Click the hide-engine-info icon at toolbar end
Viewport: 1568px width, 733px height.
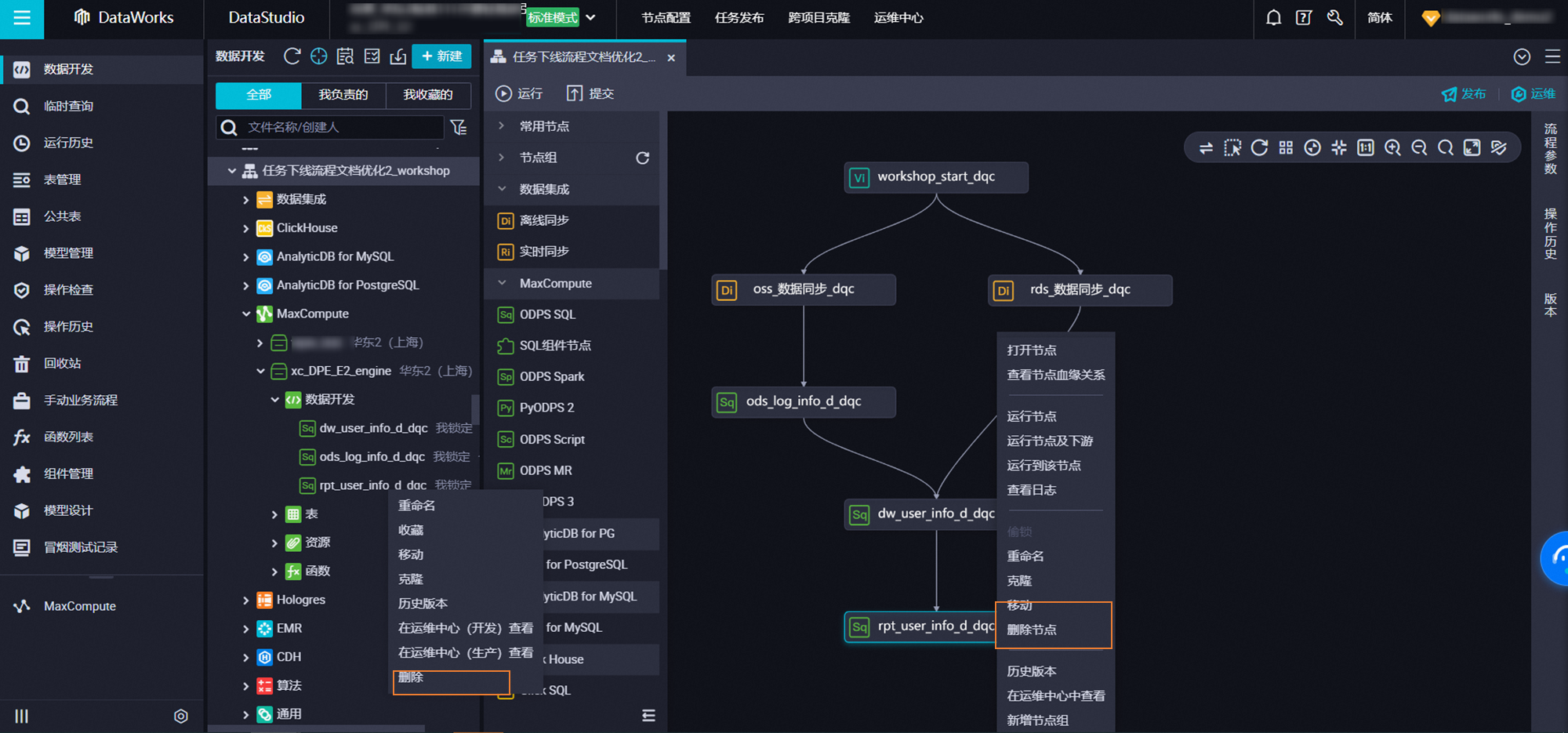pyautogui.click(x=1499, y=147)
